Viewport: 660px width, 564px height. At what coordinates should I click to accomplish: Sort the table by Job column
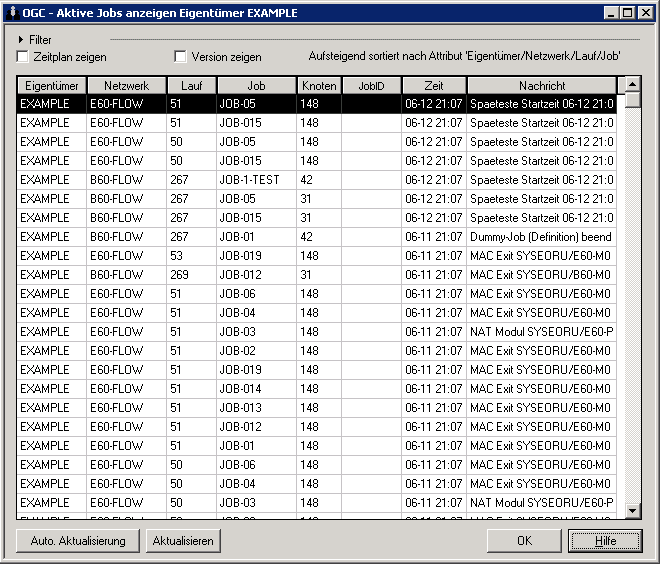pyautogui.click(x=256, y=86)
